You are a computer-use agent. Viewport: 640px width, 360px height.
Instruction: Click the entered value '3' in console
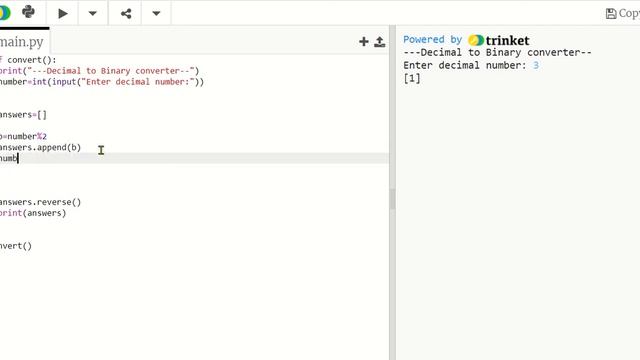point(536,65)
